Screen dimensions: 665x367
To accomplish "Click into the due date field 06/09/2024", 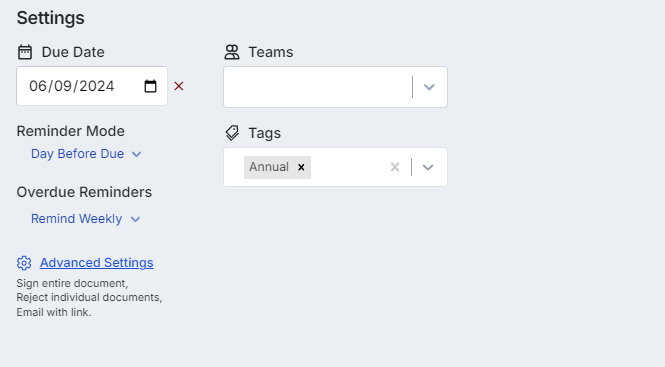I will point(92,86).
